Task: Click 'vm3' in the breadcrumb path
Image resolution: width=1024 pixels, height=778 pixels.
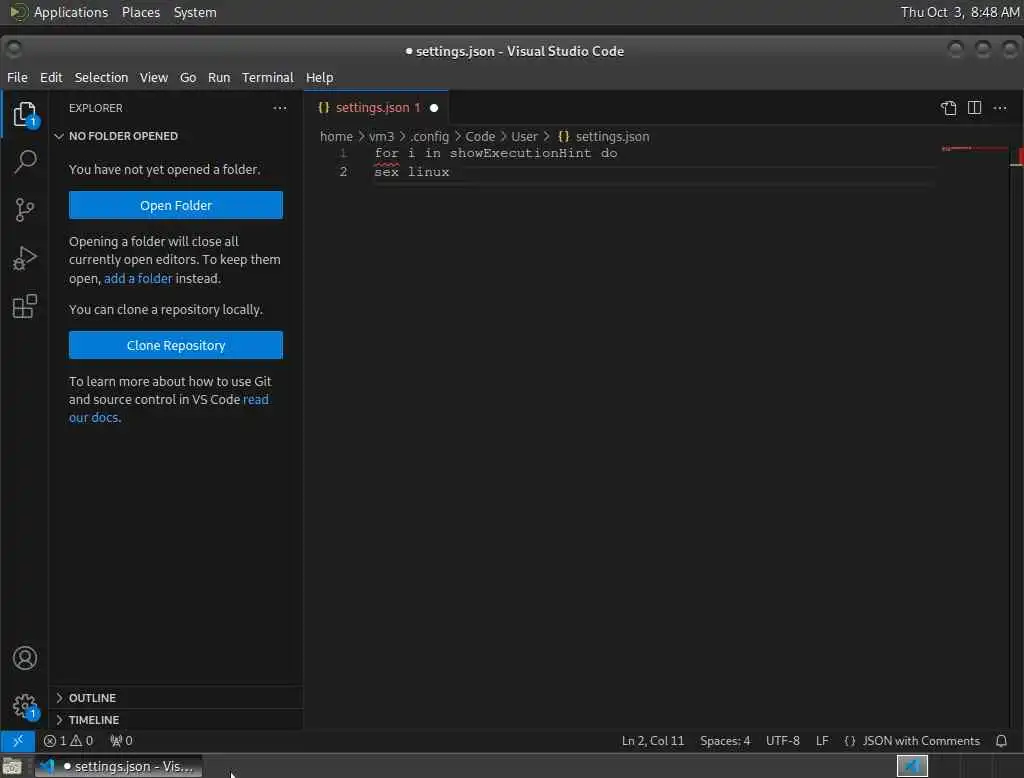Action: click(381, 136)
